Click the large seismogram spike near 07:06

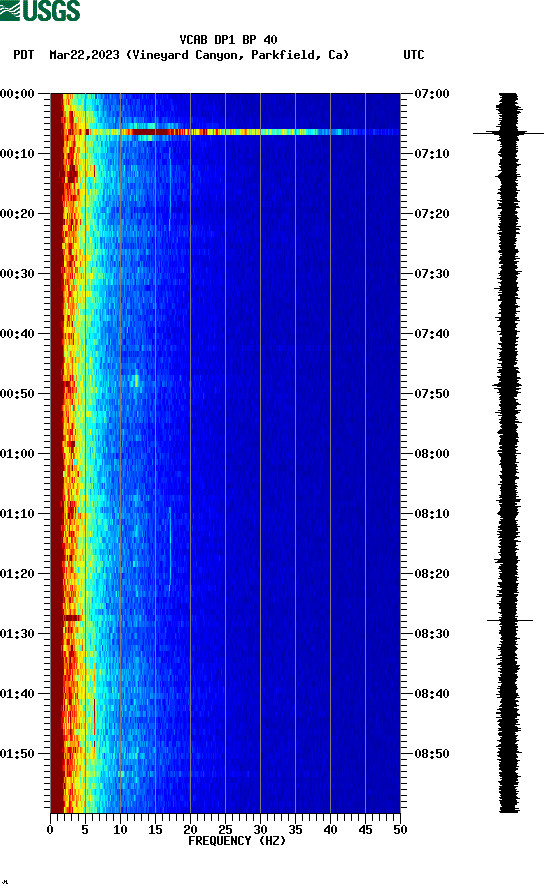click(x=508, y=133)
